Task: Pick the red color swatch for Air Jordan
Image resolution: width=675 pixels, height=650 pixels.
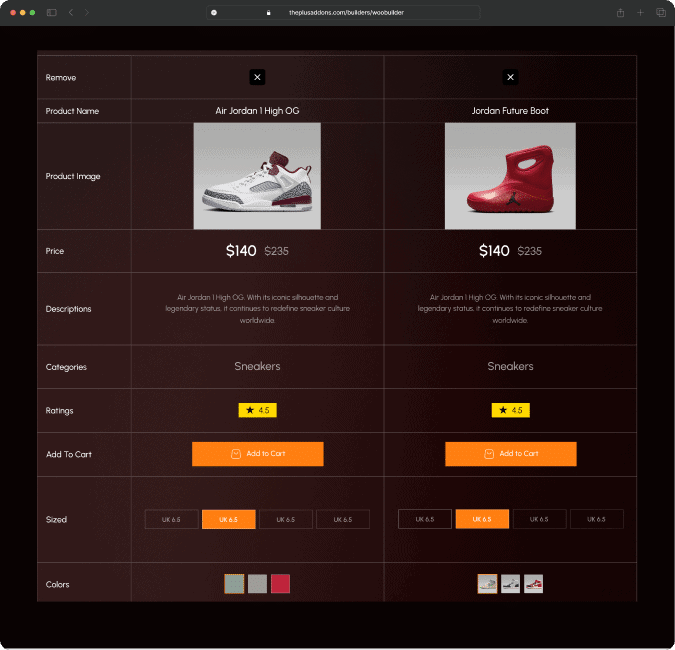Action: 280,584
